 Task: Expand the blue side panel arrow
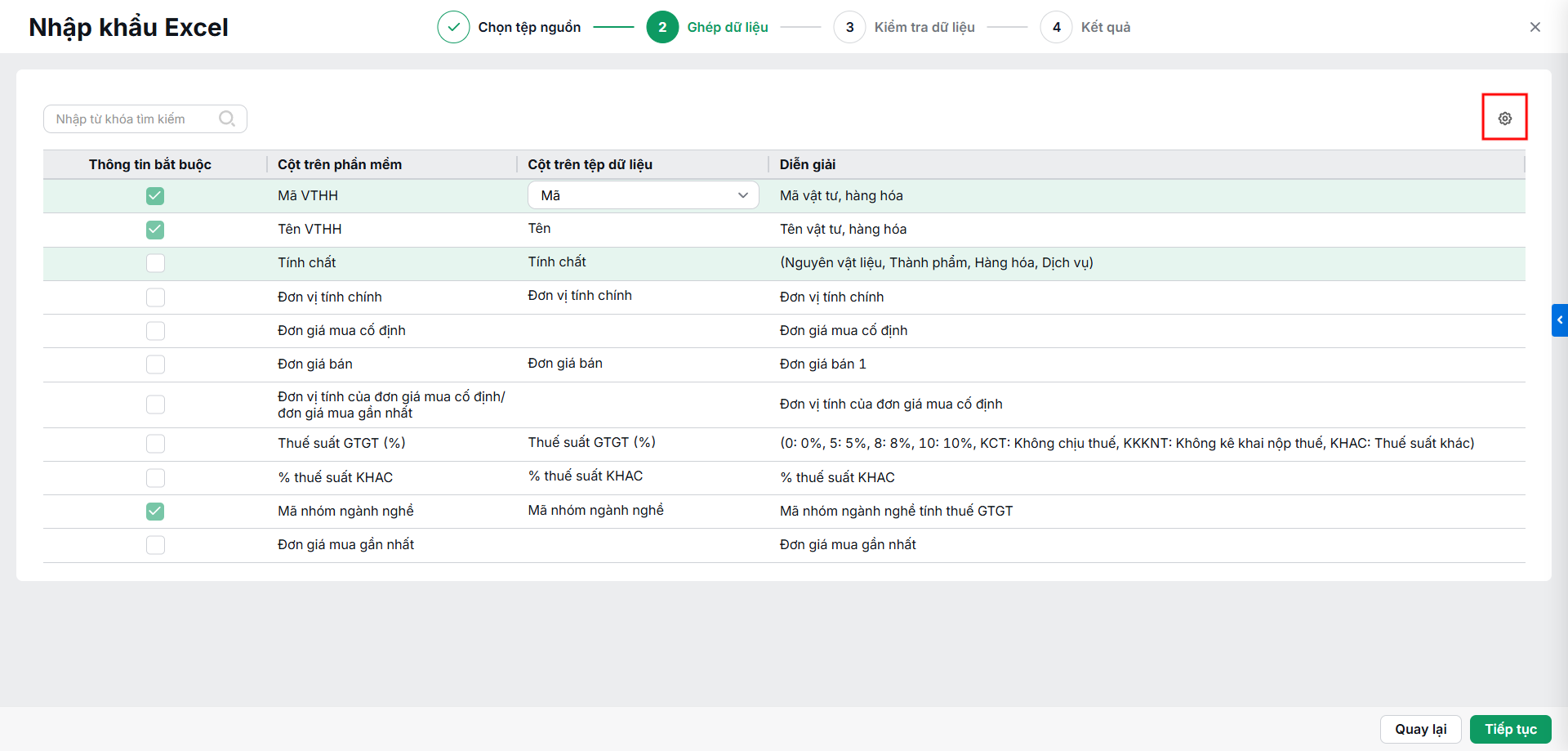(x=1560, y=320)
